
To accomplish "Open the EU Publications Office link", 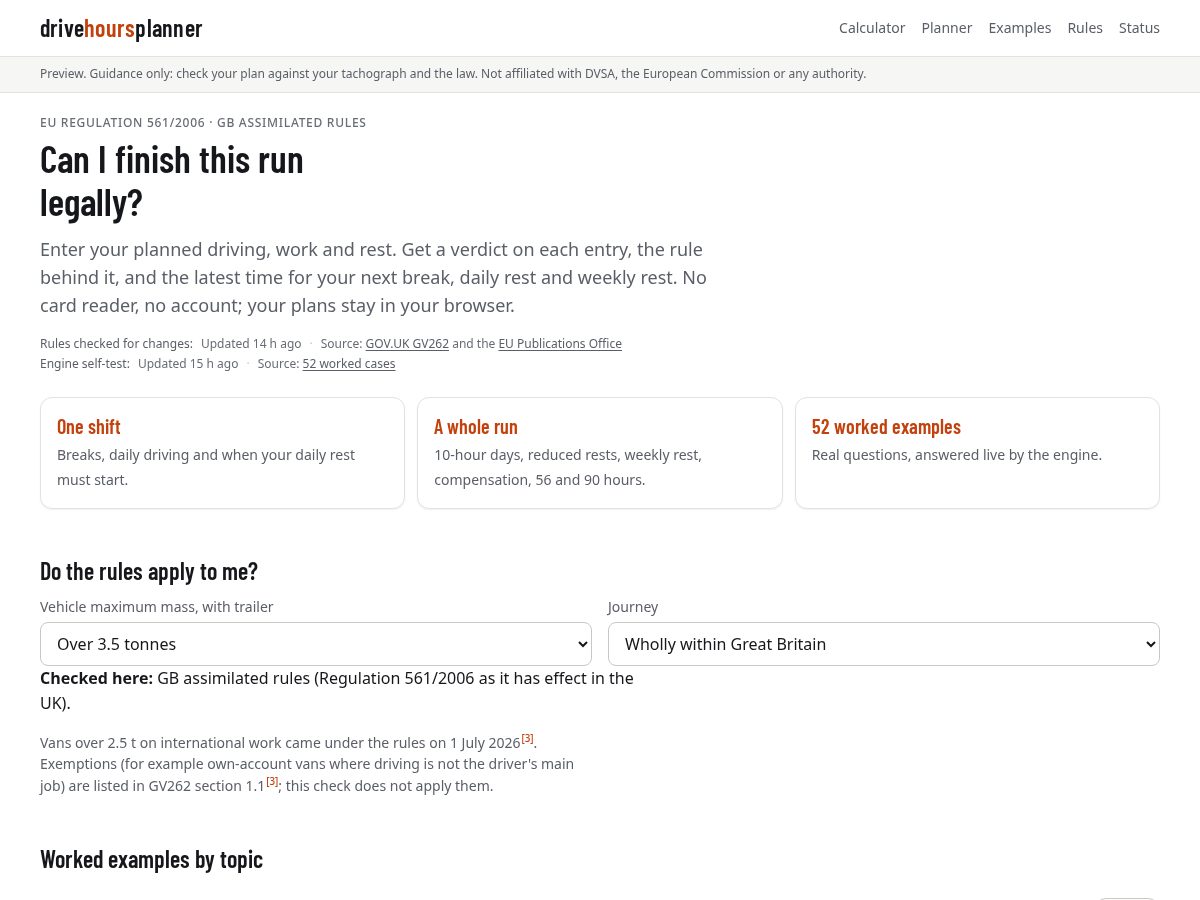I will click(x=560, y=344).
